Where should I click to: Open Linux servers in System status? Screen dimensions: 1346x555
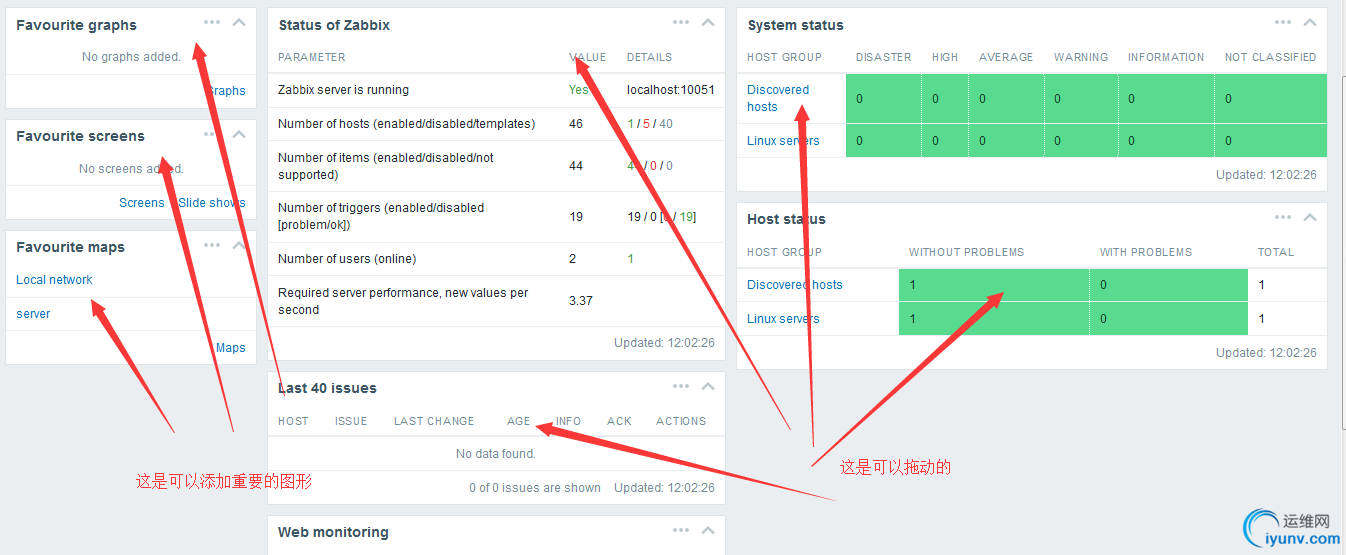point(783,141)
